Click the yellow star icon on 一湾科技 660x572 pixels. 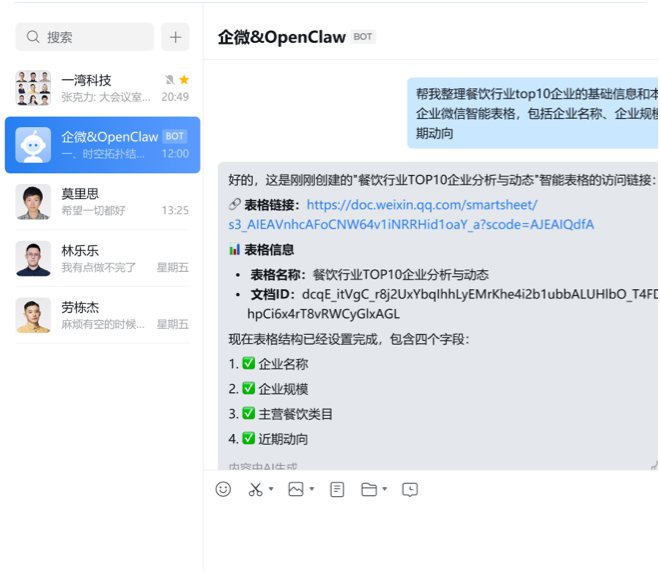pyautogui.click(x=184, y=80)
